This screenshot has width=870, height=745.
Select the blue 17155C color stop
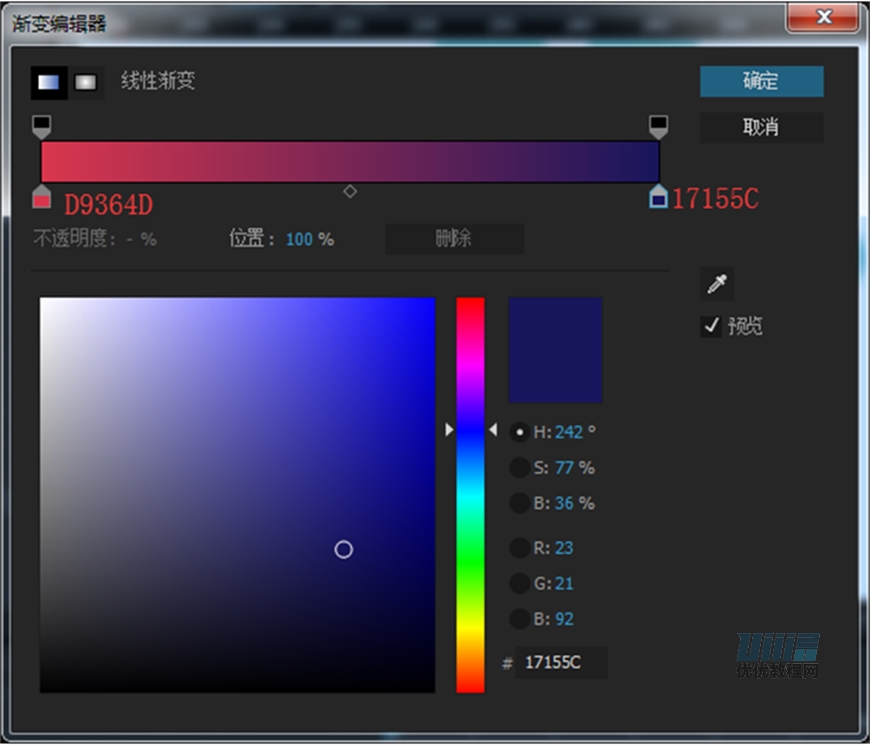(x=658, y=197)
